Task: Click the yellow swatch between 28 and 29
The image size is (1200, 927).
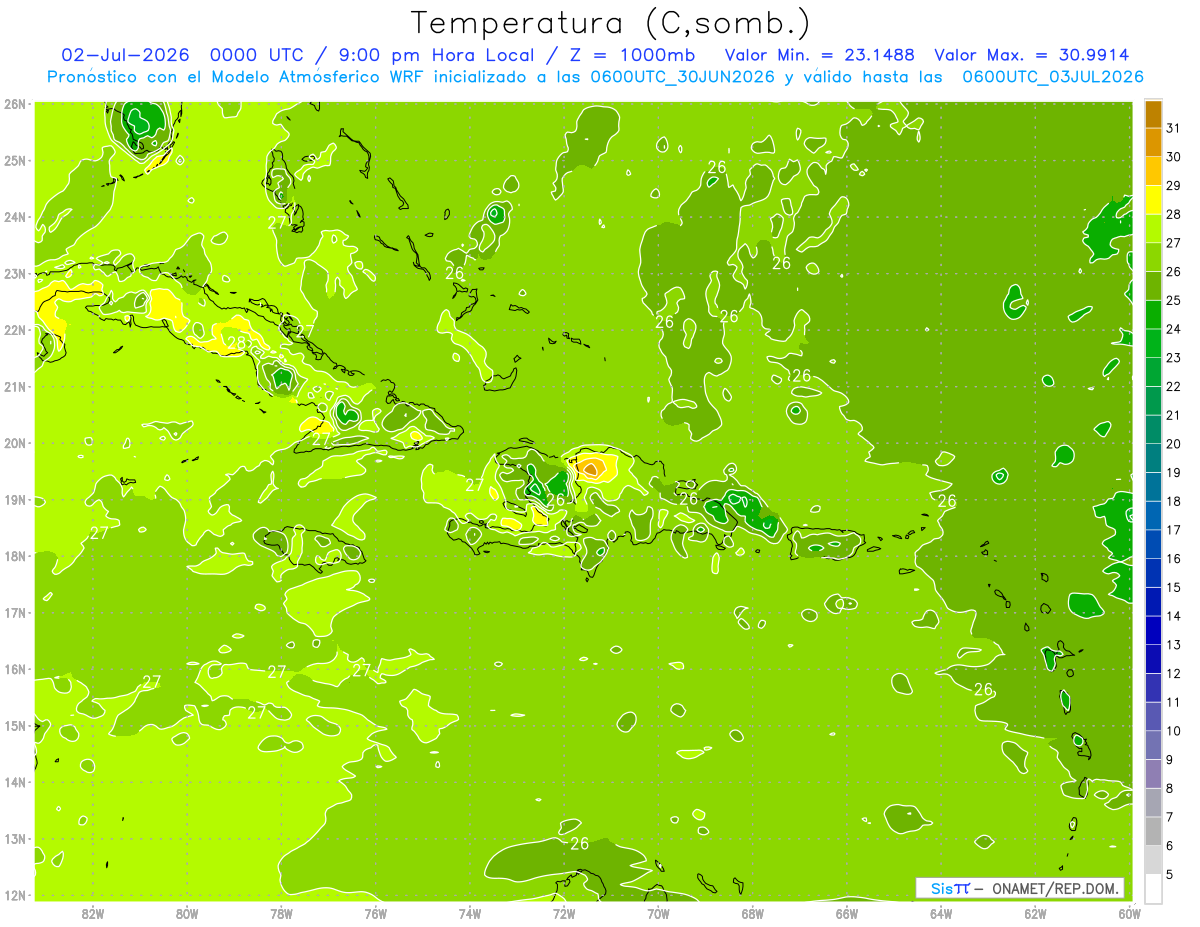Action: point(1153,200)
